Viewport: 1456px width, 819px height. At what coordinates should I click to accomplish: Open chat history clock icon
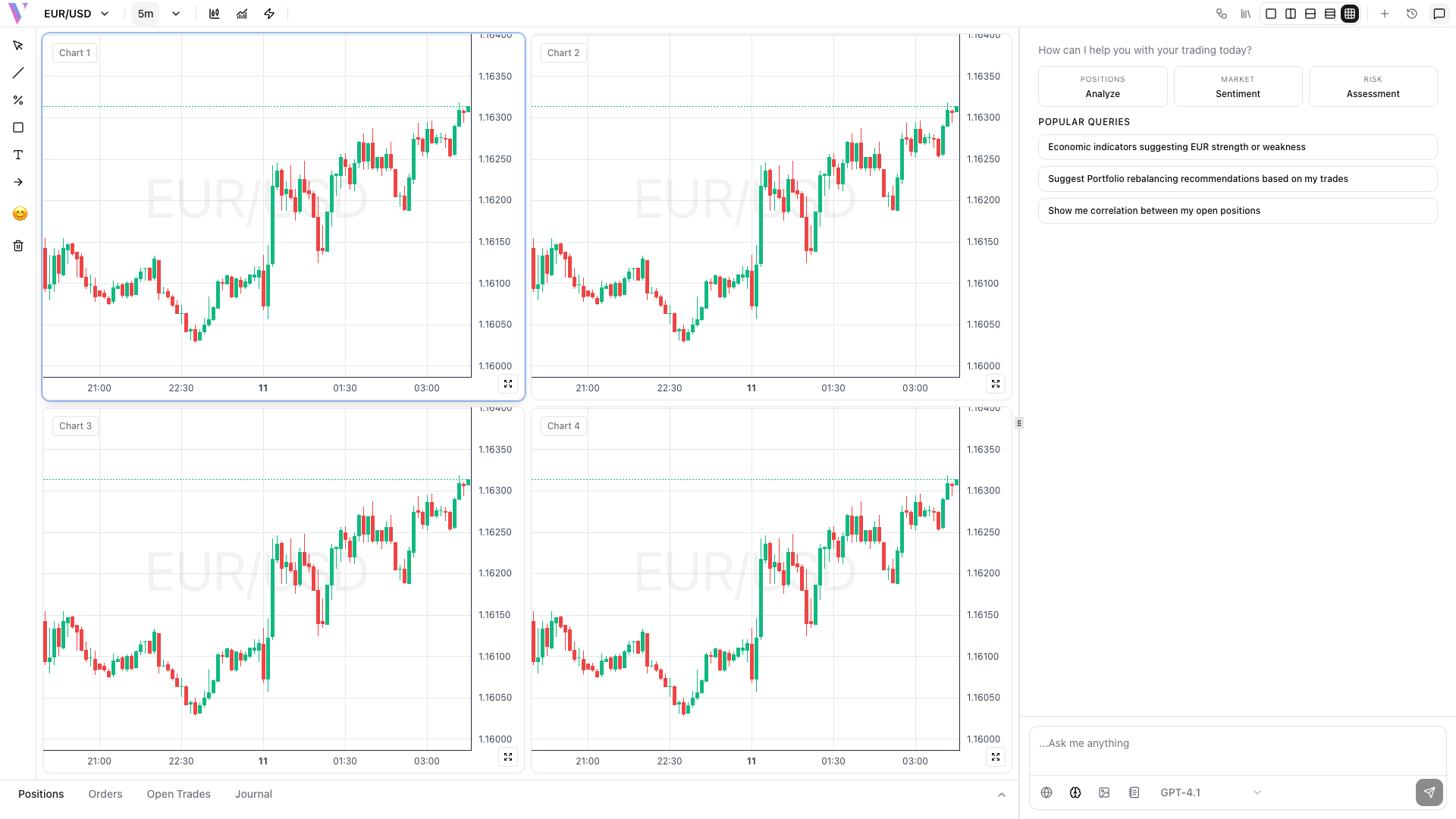(x=1411, y=14)
